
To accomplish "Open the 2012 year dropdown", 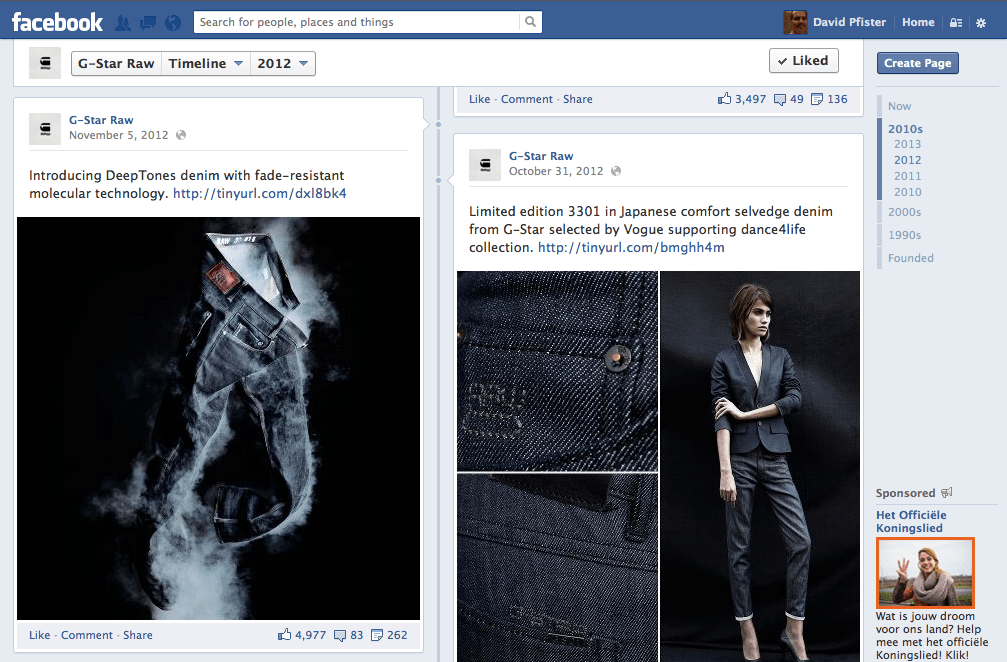I will (x=283, y=64).
